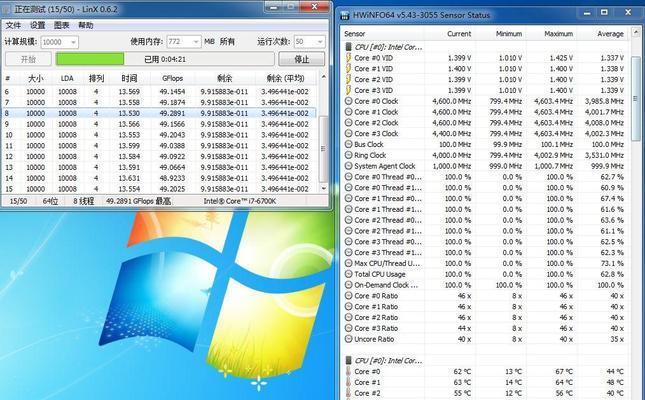Click the HWiNFO sensor list scrollbar thumb
This screenshot has width=645, height=400.
636,99
